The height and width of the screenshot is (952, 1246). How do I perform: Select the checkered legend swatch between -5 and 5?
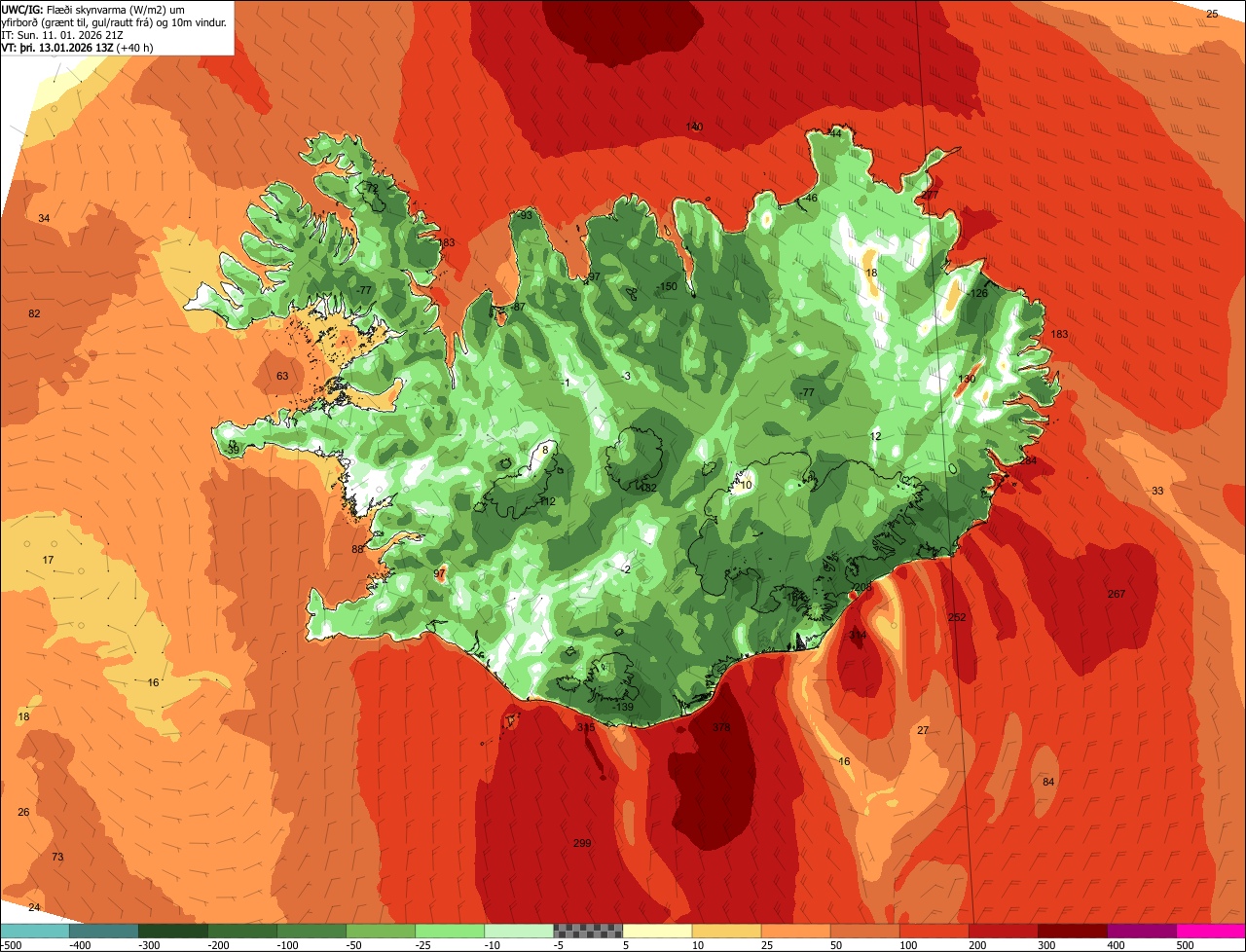pyautogui.click(x=588, y=931)
